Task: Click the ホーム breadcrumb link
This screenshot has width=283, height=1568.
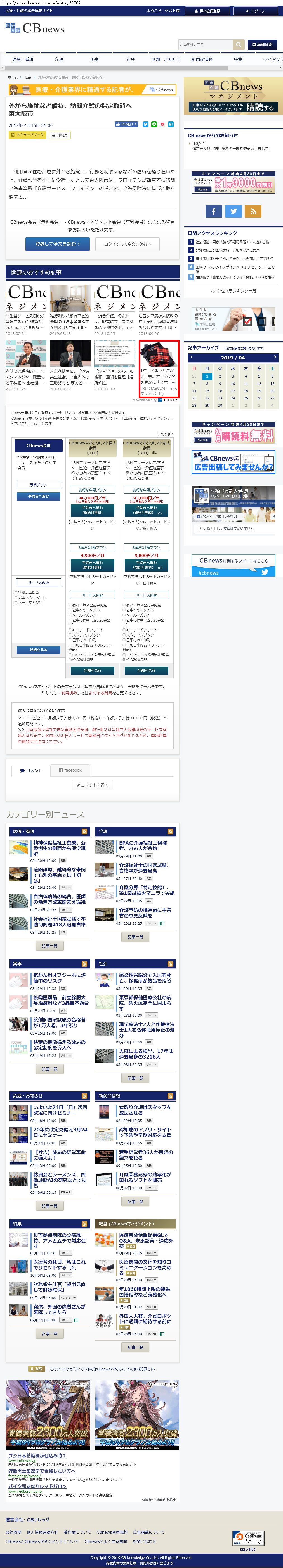Action: (13, 77)
